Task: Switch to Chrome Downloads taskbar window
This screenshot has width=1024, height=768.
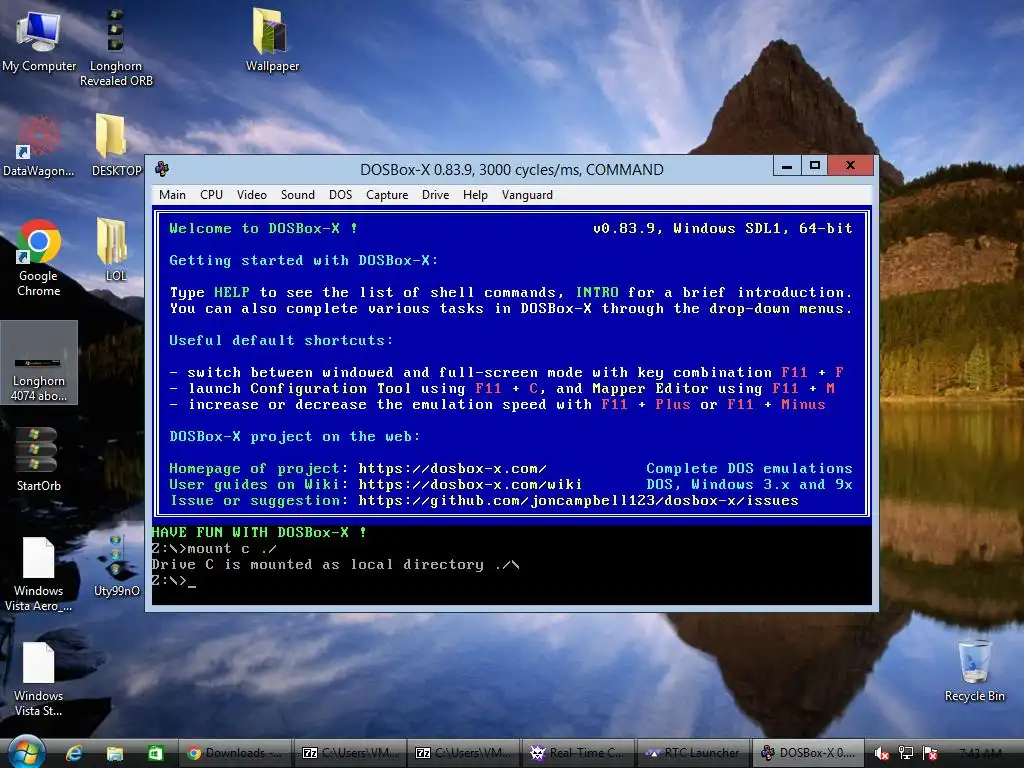Action: (235, 753)
